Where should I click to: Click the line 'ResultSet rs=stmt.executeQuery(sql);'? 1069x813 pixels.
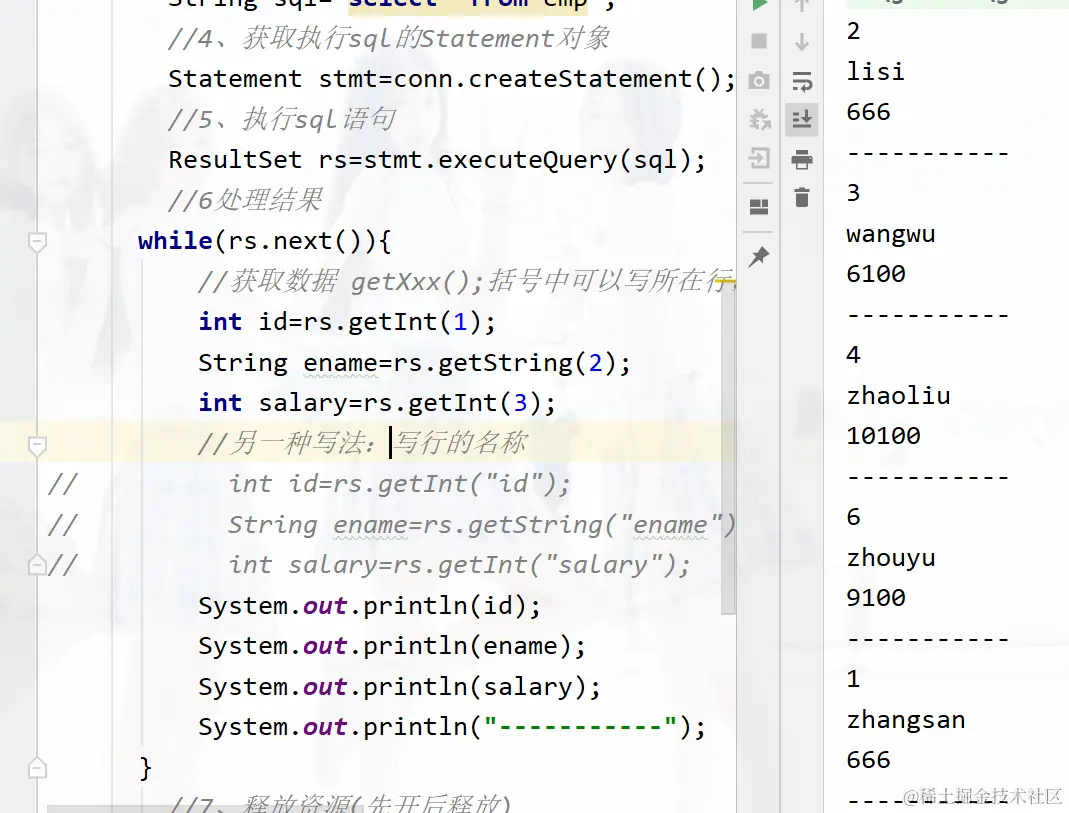click(437, 160)
